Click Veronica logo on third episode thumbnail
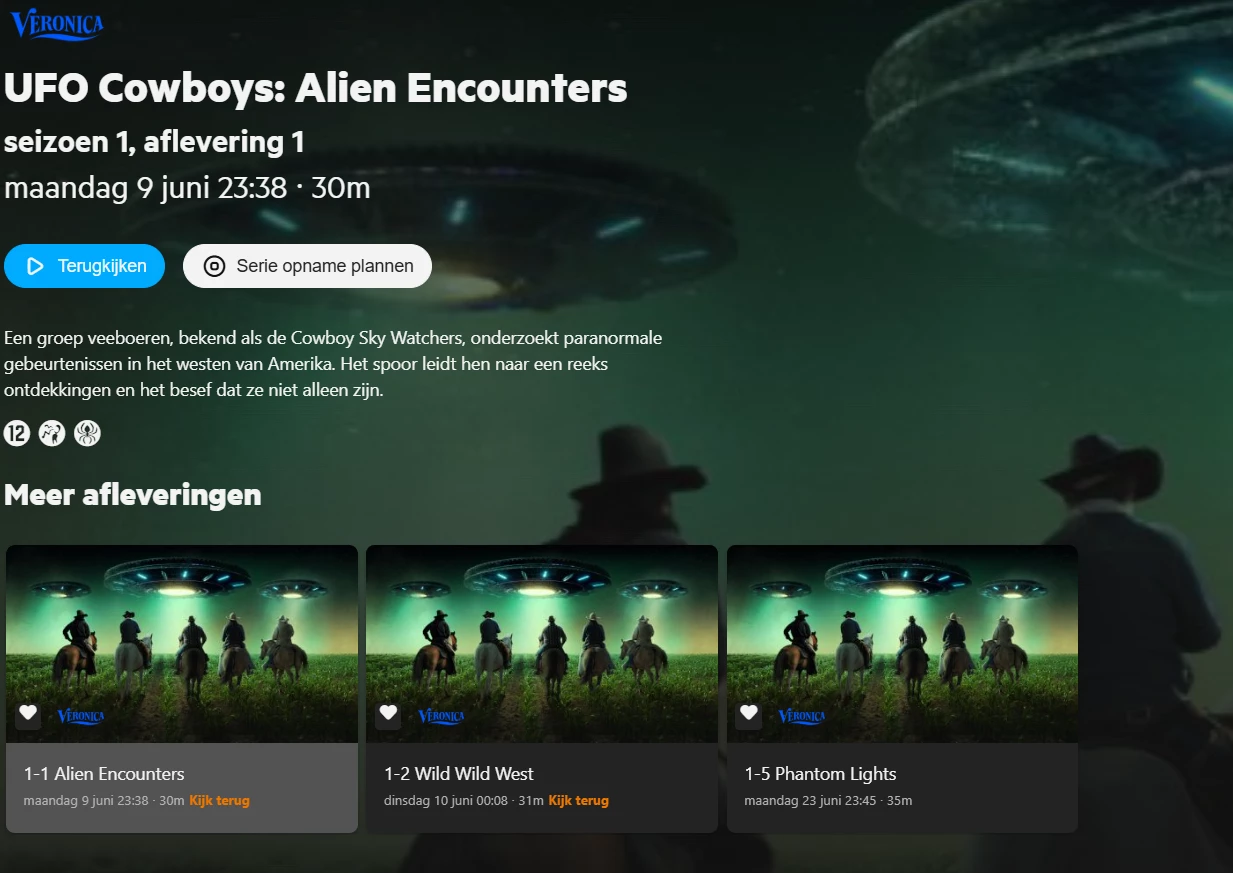 click(801, 716)
